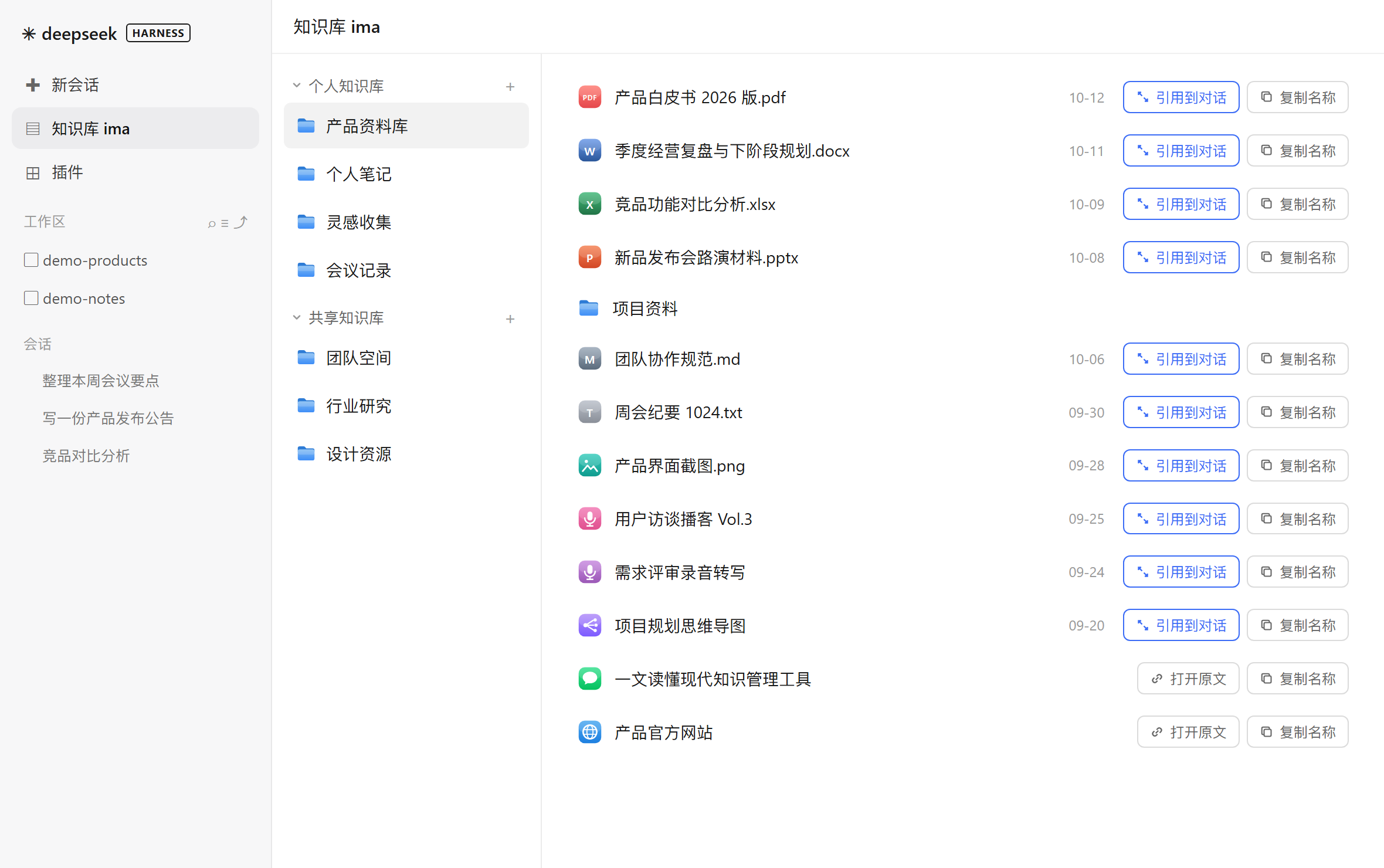Check the demo-notes workspace checkbox
The image size is (1384, 868).
tap(31, 298)
